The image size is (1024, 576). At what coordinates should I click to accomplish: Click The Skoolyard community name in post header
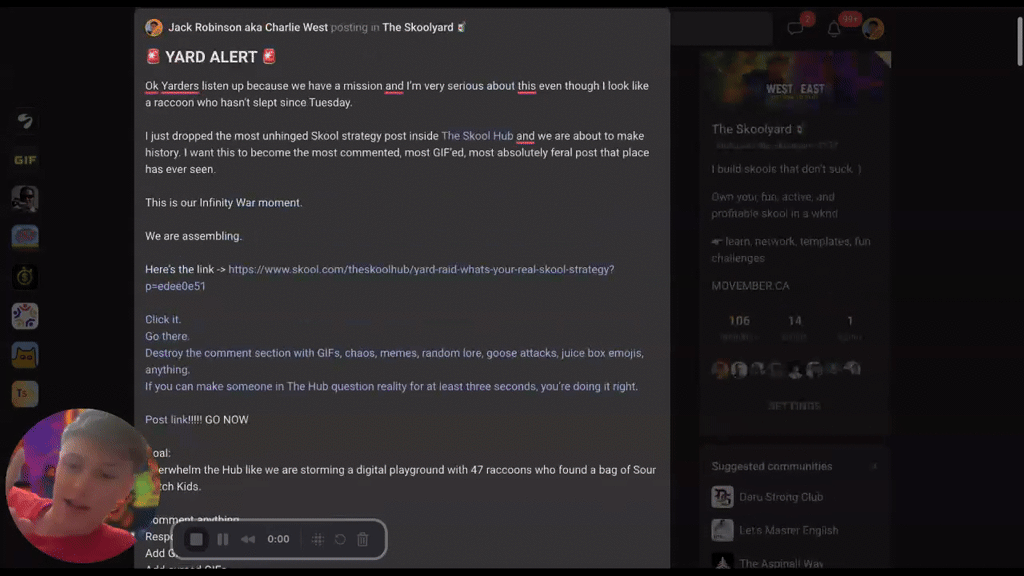(x=417, y=27)
